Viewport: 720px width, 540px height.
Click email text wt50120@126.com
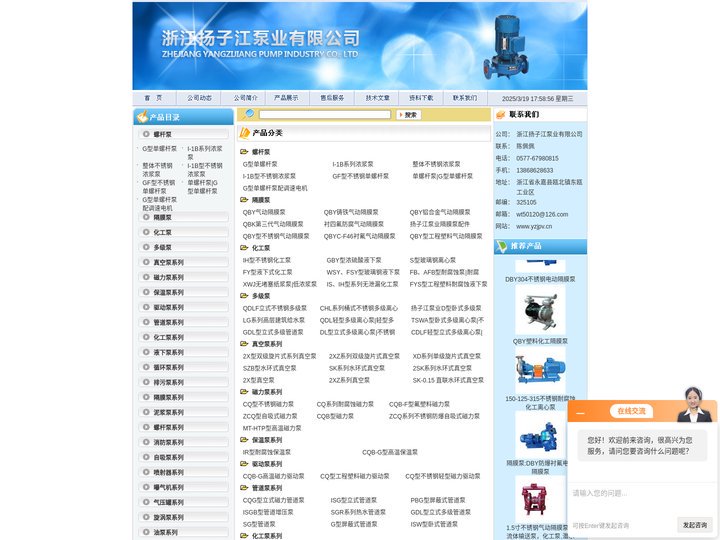pyautogui.click(x=542, y=214)
